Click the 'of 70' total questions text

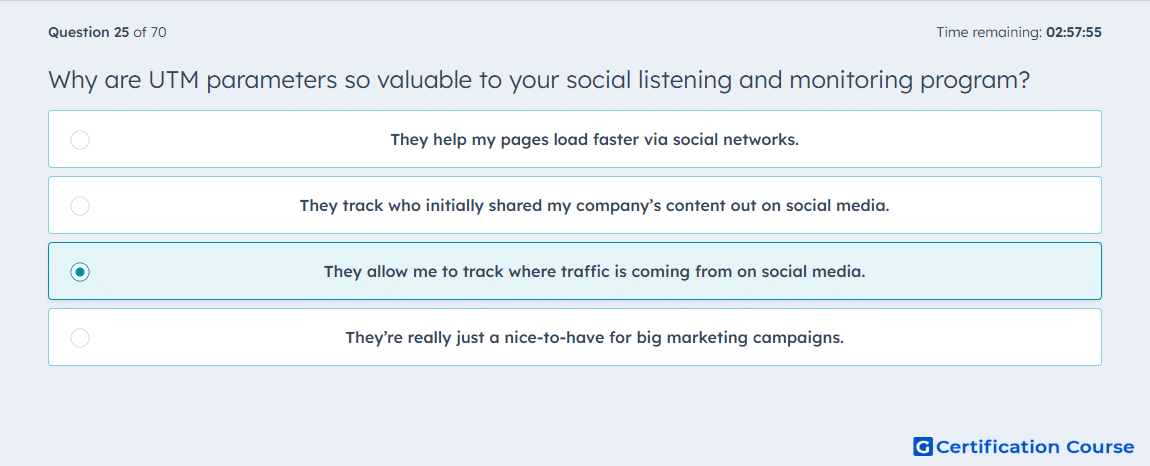coord(150,32)
